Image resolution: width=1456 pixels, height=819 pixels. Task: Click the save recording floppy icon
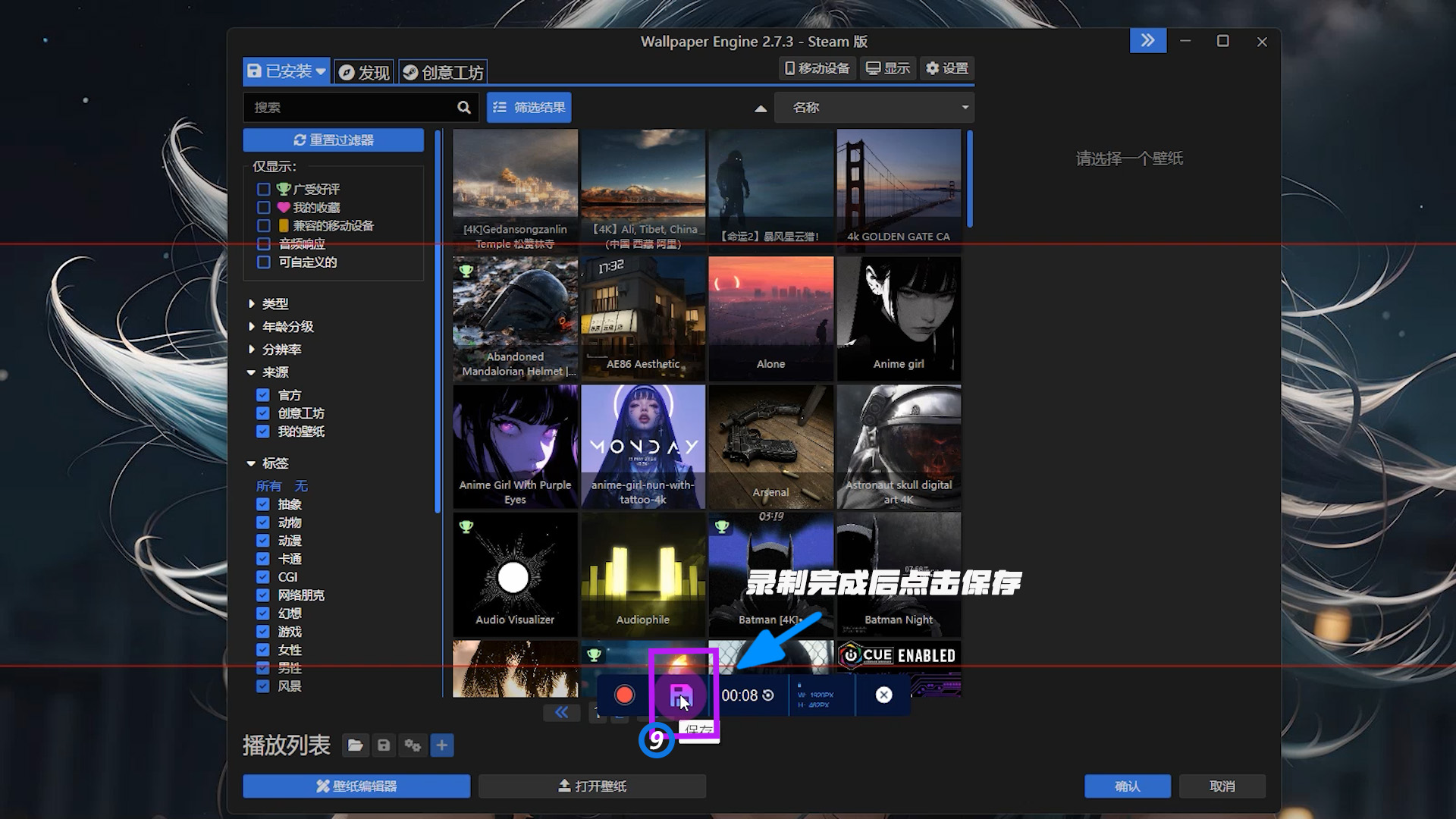[681, 695]
